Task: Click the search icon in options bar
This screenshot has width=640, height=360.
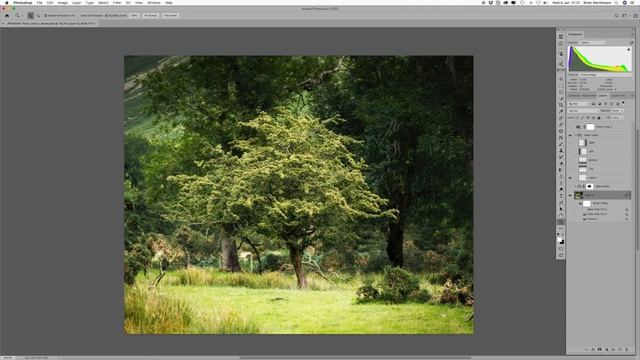Action: (x=617, y=16)
